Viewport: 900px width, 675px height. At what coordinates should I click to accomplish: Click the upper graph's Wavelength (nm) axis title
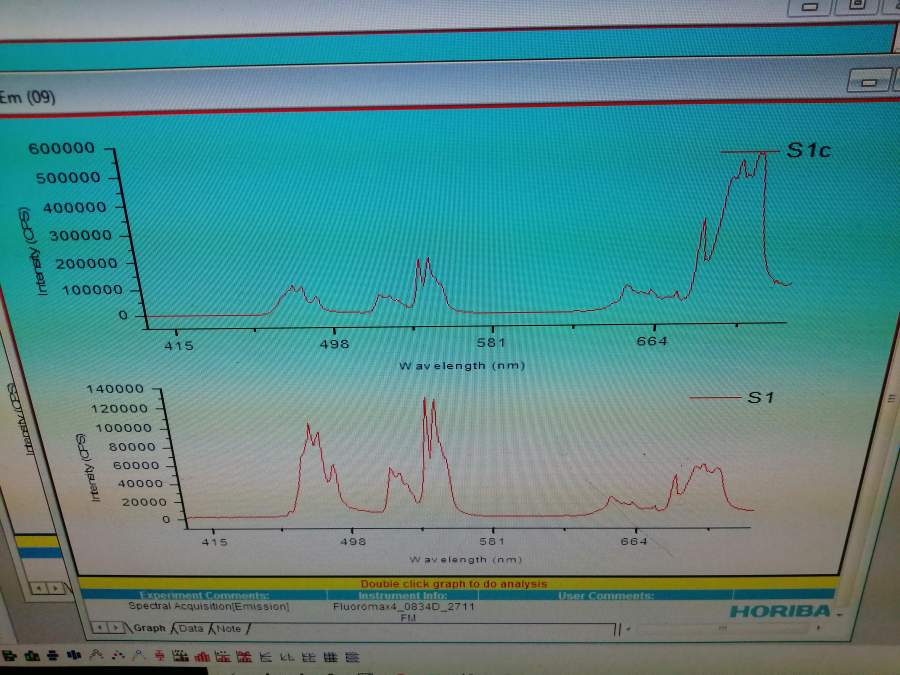[461, 365]
